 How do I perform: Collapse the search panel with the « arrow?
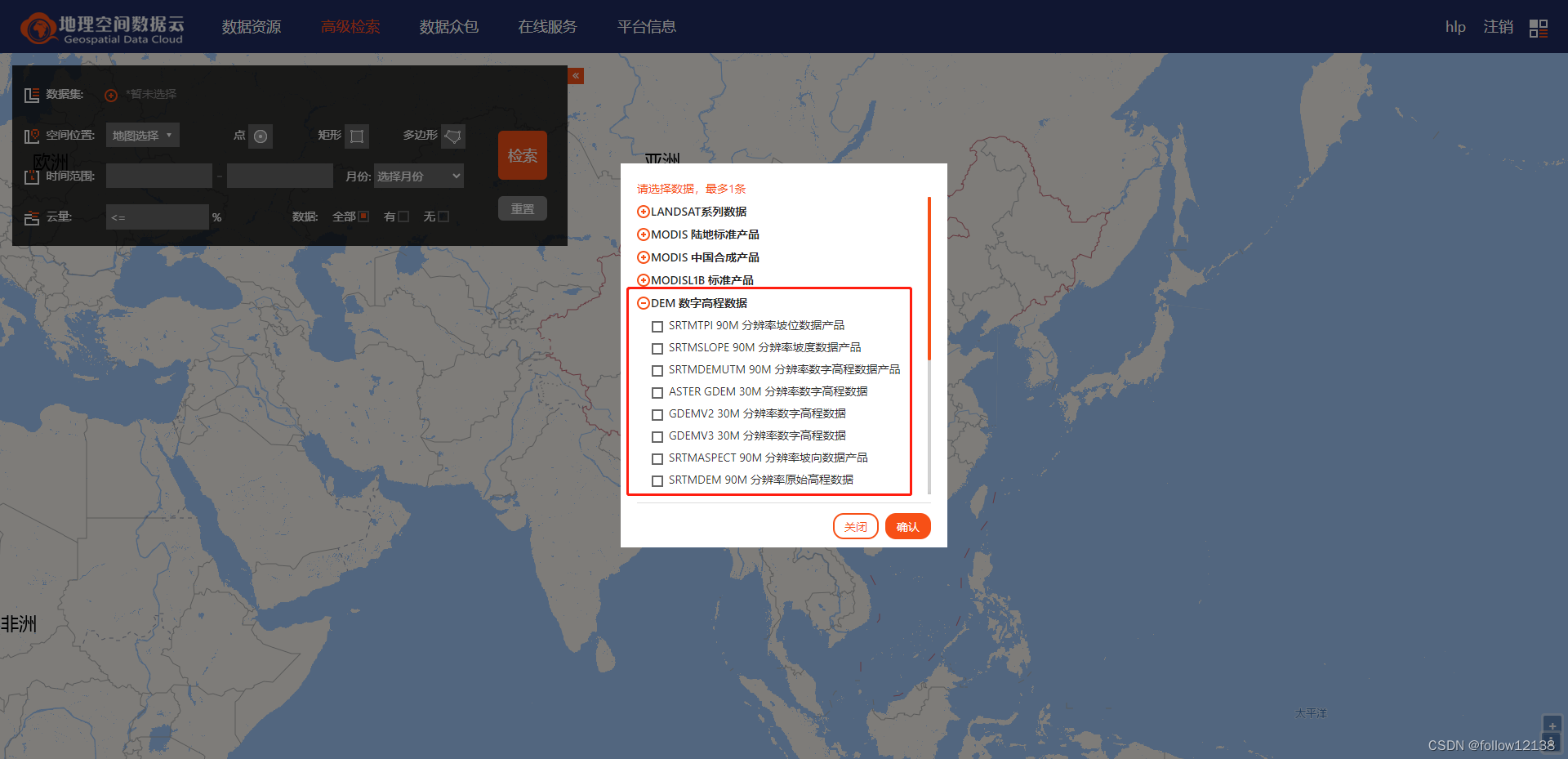click(x=576, y=75)
